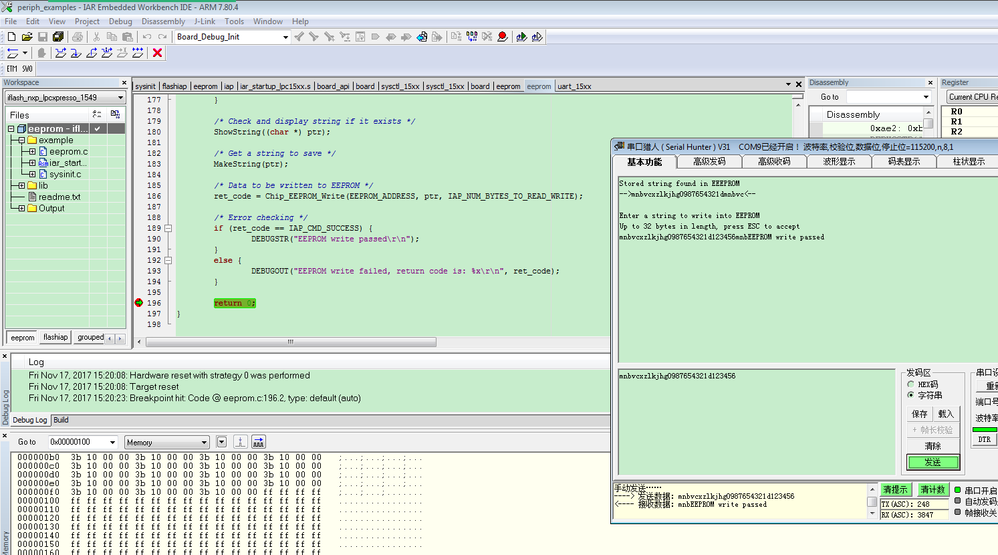998x555 pixels.
Task: Click the breakpoint marker at line 196
Action: (139, 302)
